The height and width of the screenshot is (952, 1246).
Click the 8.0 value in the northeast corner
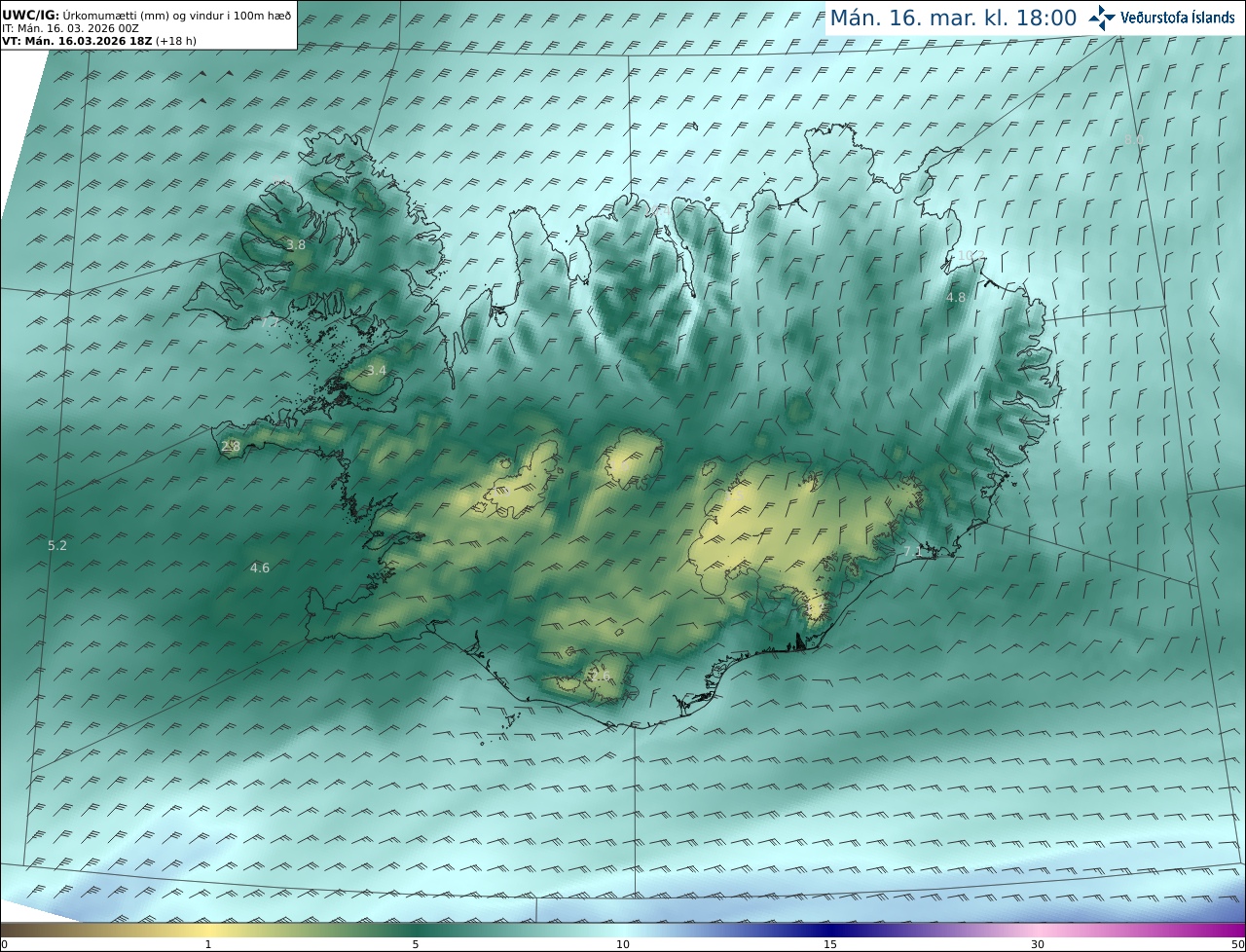[1133, 141]
